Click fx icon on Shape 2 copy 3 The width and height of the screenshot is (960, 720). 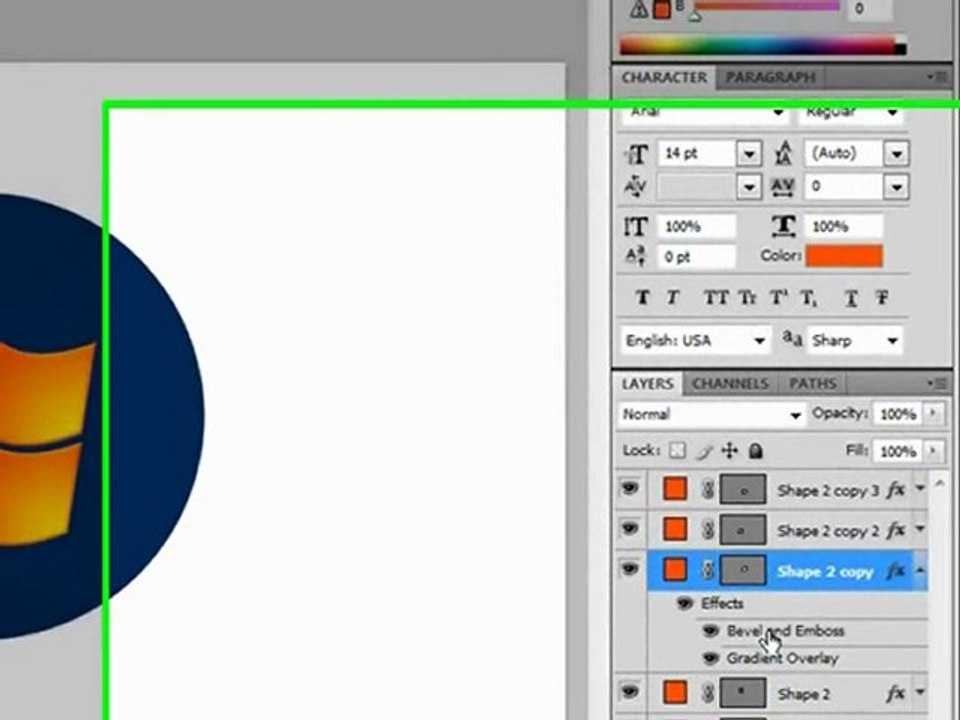click(896, 489)
